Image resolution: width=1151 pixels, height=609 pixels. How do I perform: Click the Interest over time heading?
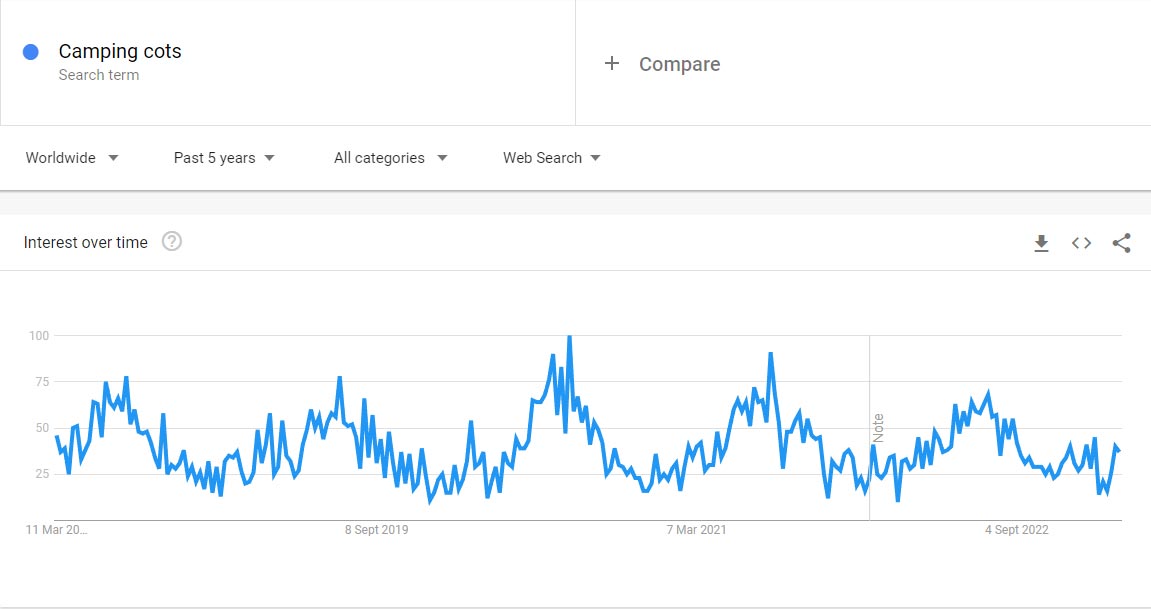pyautogui.click(x=86, y=242)
